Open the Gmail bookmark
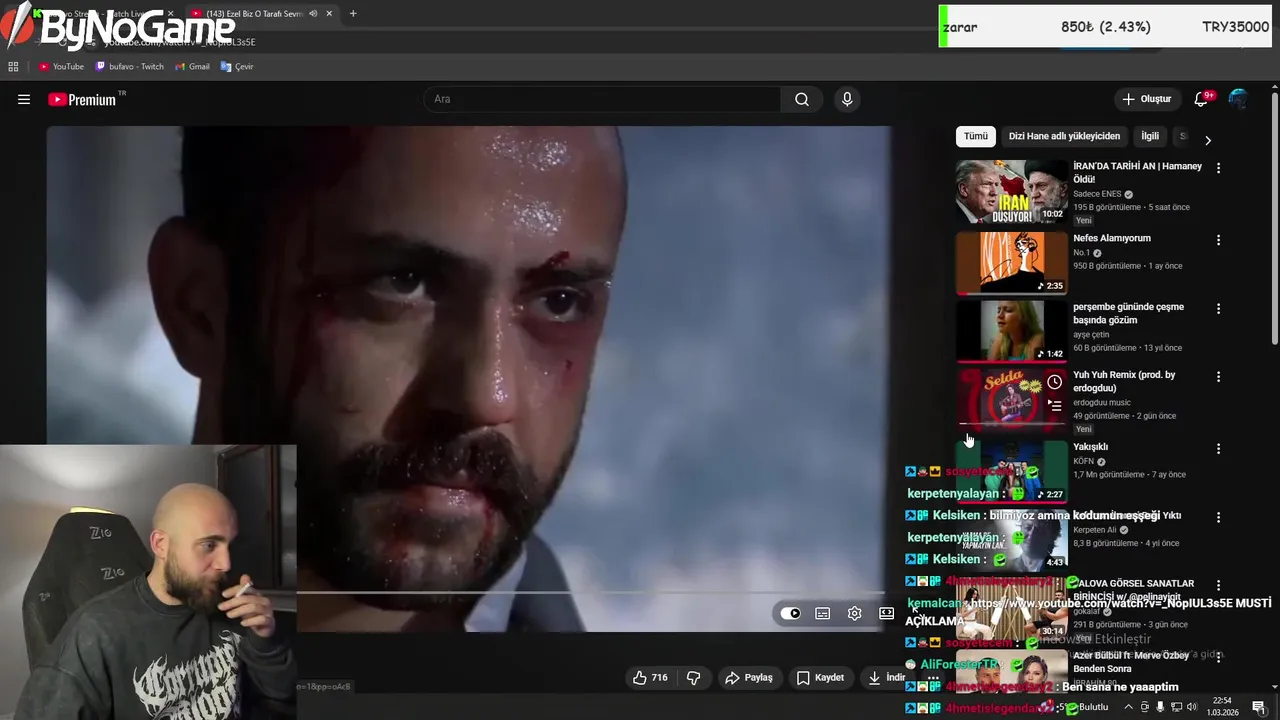1280x720 pixels. point(192,67)
